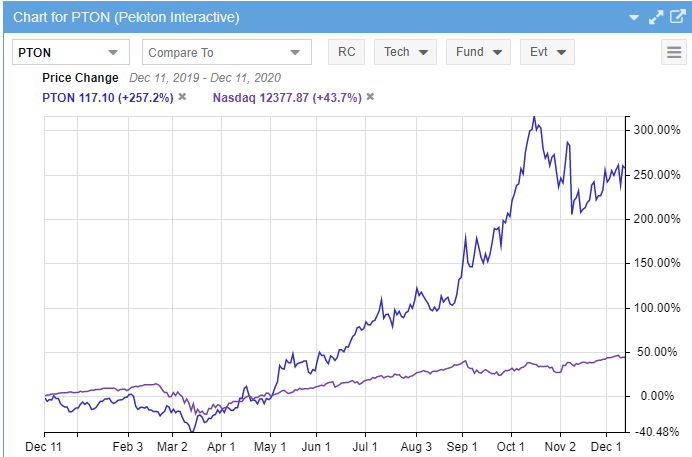Click the -40.48% y-axis label

(x=657, y=432)
